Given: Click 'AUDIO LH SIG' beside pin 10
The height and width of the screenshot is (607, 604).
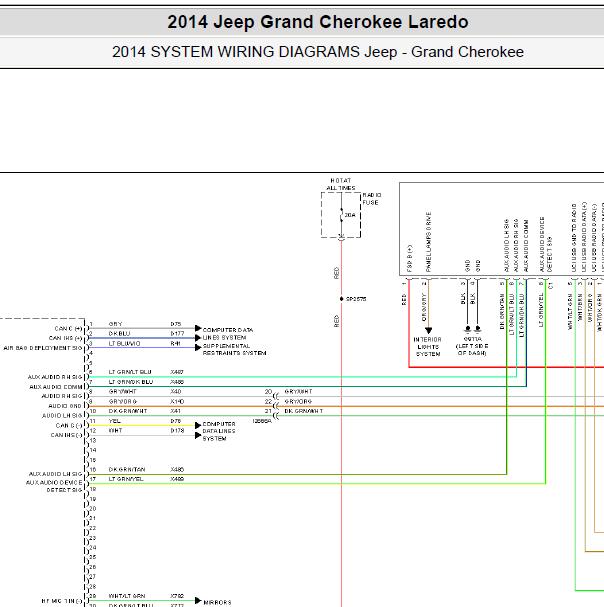Looking at the screenshot, I should [x=62, y=416].
